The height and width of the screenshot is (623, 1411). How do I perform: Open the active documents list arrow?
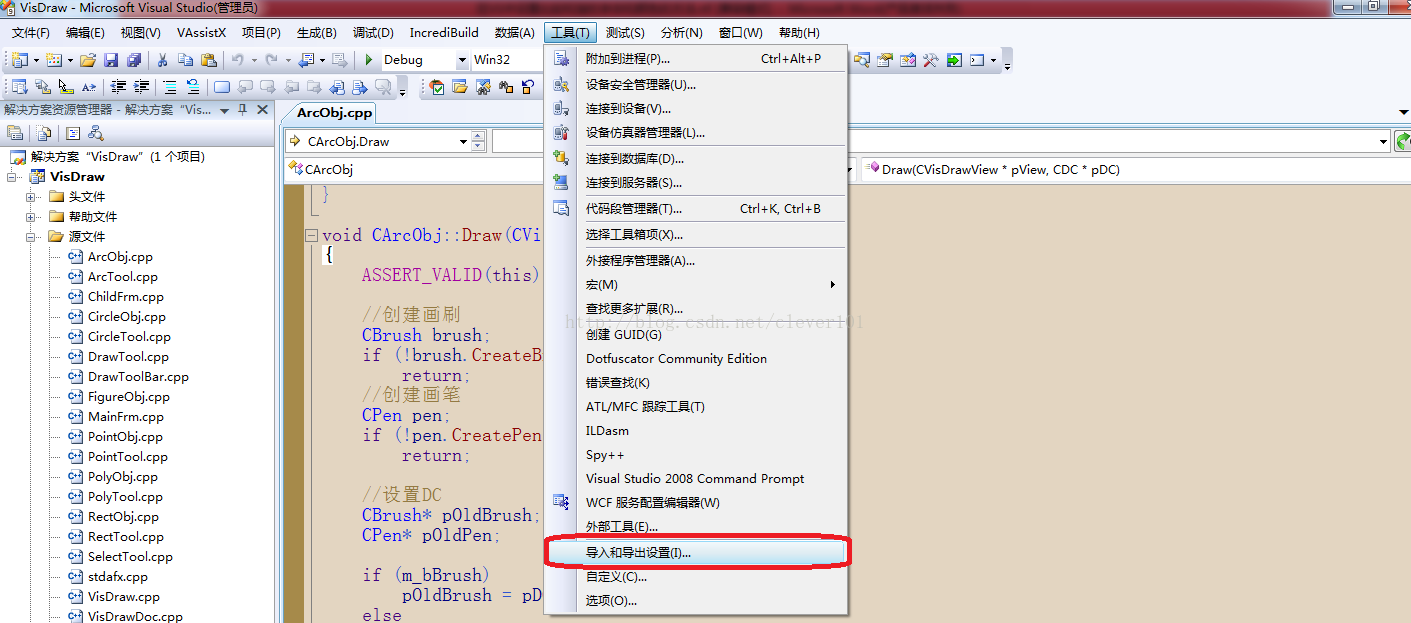1403,112
